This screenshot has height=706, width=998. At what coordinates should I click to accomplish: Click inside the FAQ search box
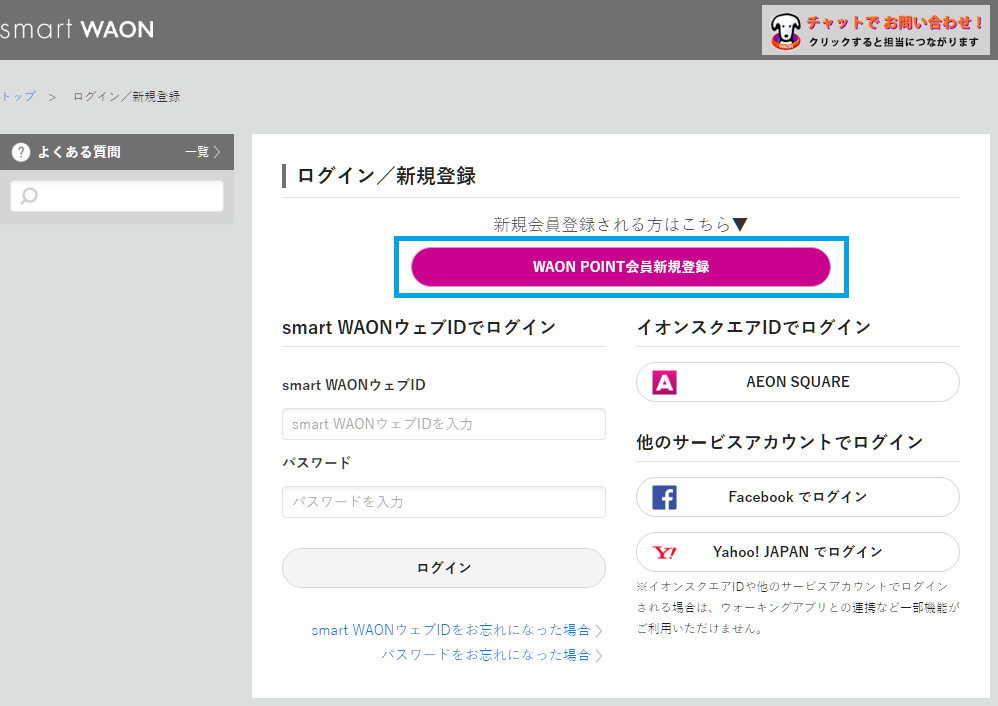117,196
